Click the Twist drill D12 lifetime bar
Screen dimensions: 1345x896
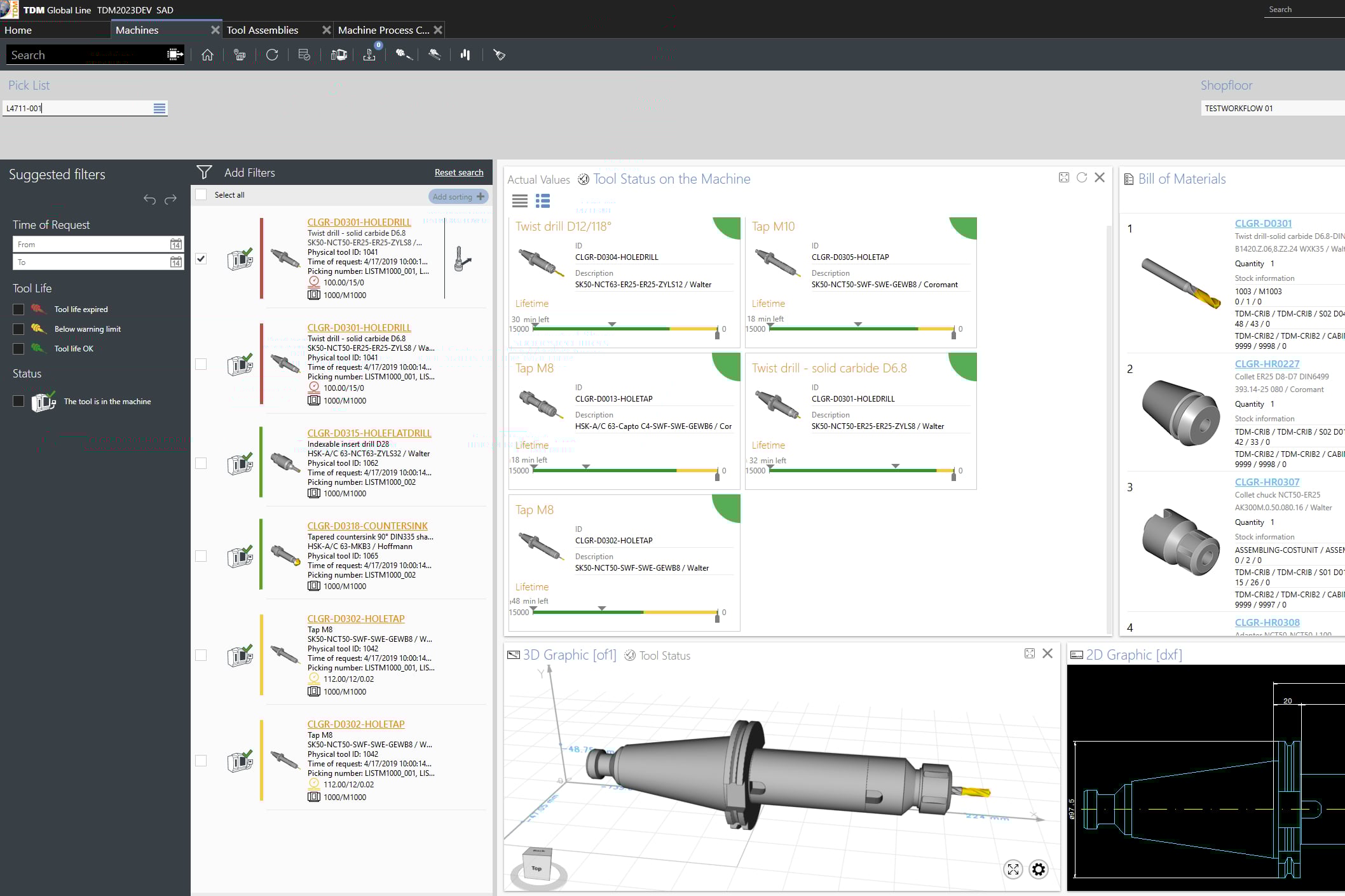626,329
